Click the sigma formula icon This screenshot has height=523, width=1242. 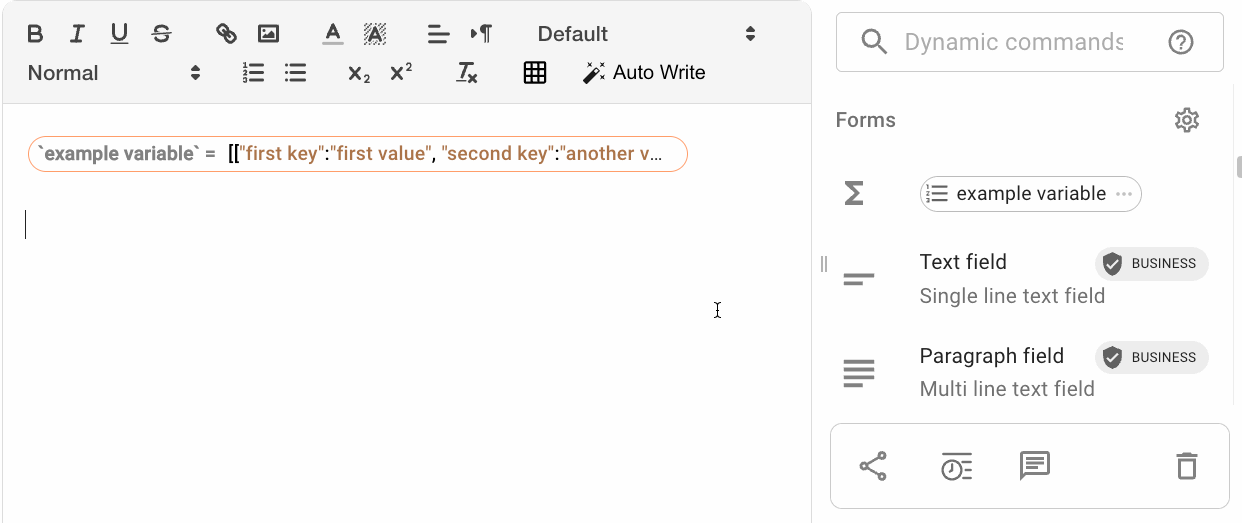(854, 194)
